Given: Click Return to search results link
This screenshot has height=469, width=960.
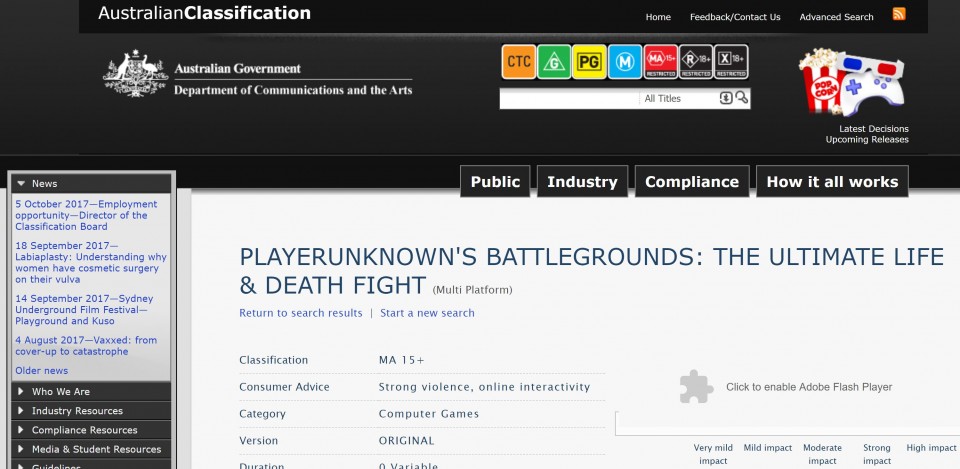Looking at the screenshot, I should (x=301, y=313).
